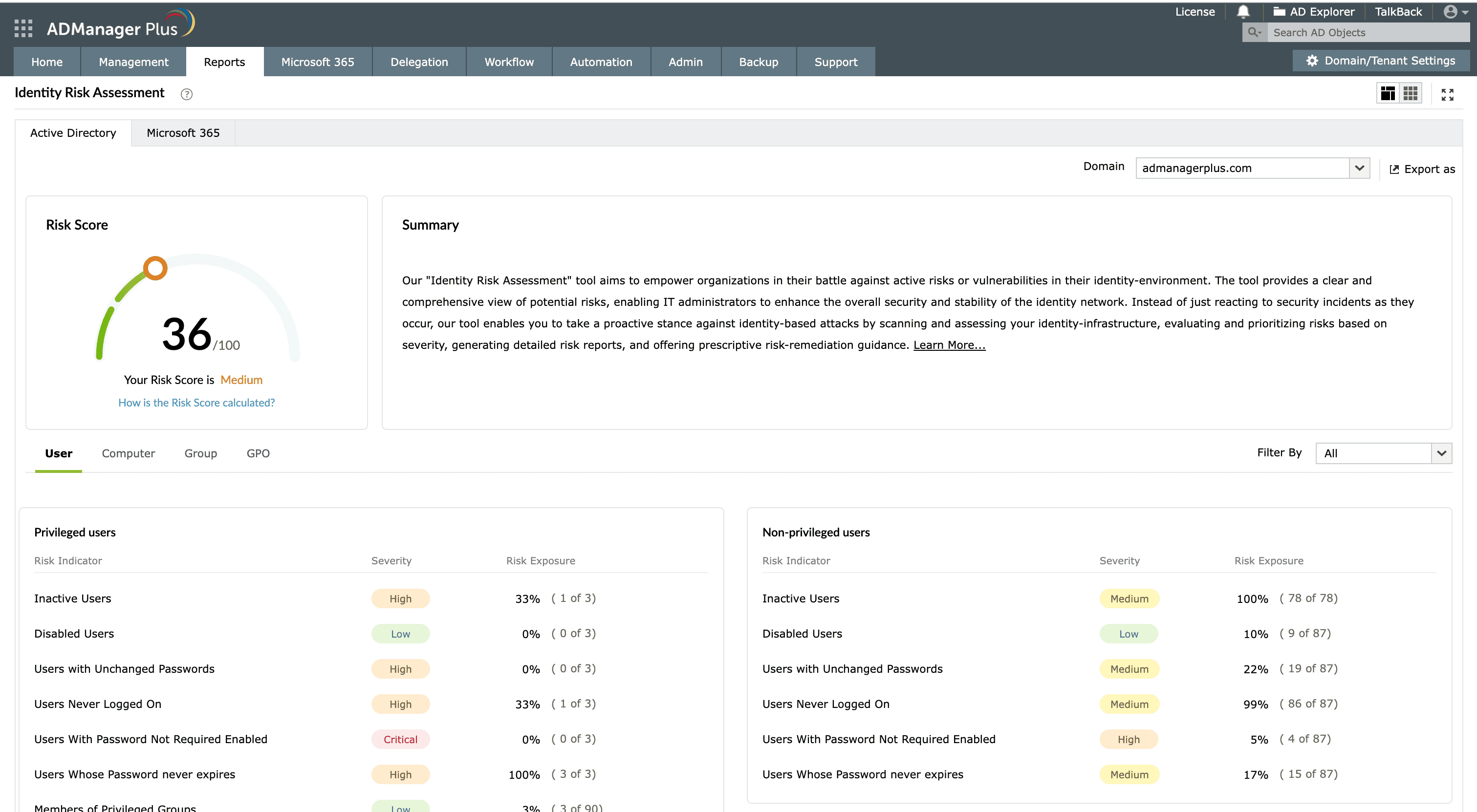Image resolution: width=1477 pixels, height=812 pixels.
Task: Switch to grid layout view icon
Action: click(x=1411, y=93)
